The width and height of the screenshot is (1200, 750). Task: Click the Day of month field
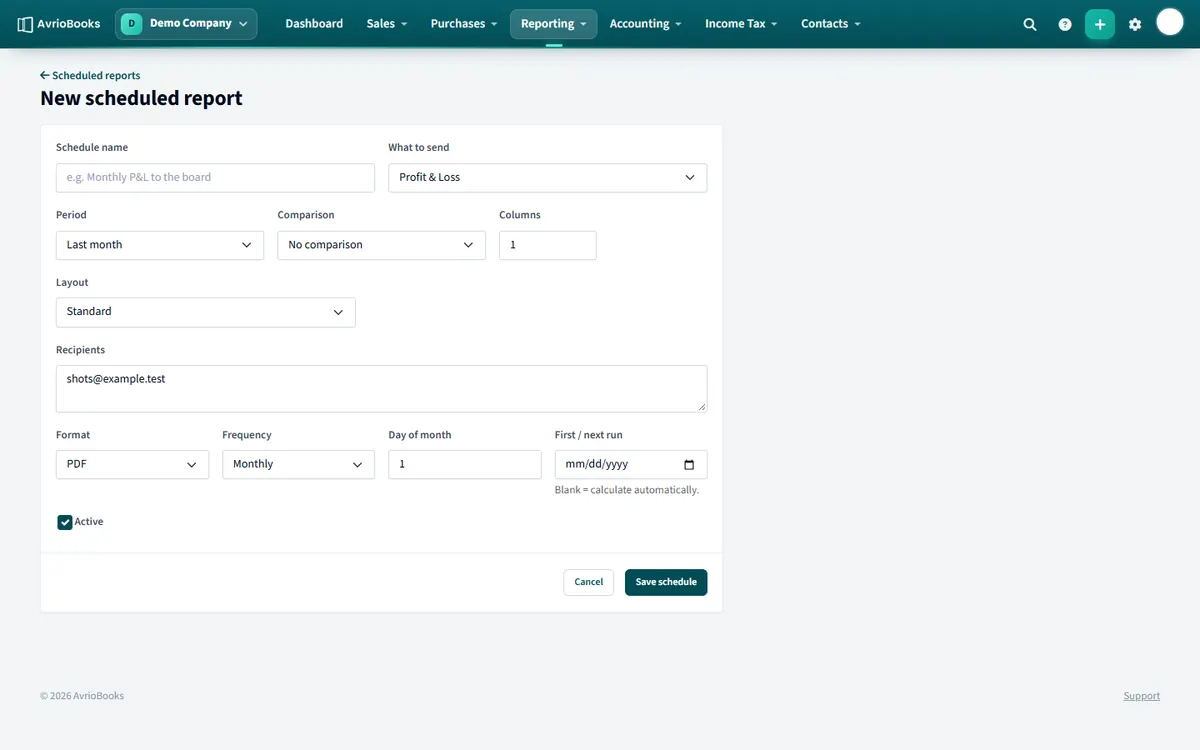click(465, 464)
